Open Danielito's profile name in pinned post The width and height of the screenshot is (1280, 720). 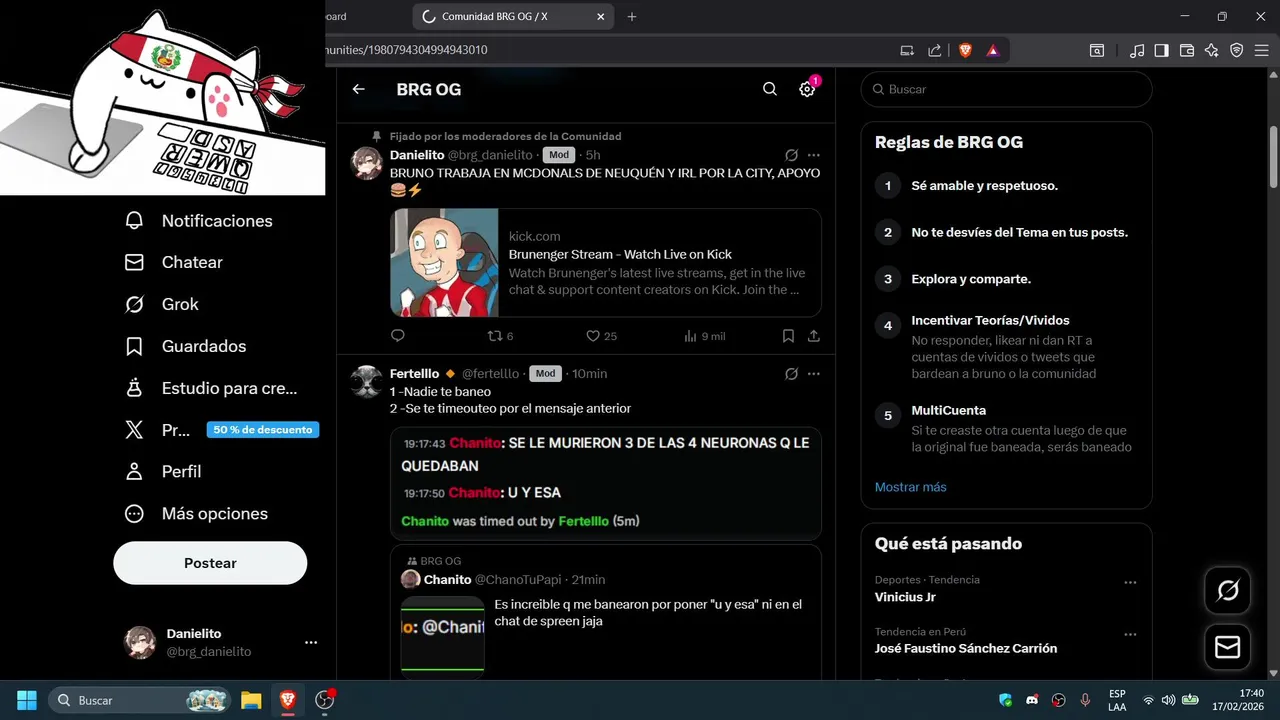pyautogui.click(x=417, y=155)
